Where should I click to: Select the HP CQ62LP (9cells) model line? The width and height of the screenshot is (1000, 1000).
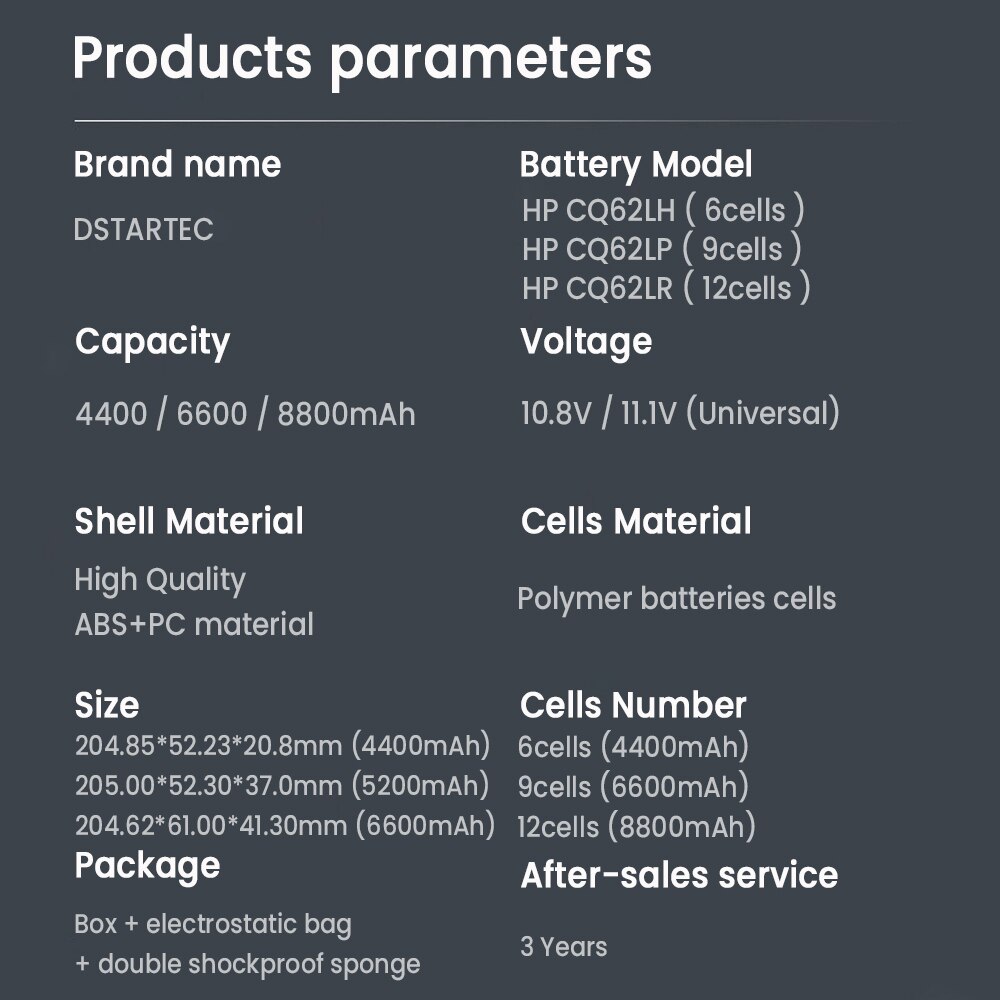pyautogui.click(x=662, y=249)
